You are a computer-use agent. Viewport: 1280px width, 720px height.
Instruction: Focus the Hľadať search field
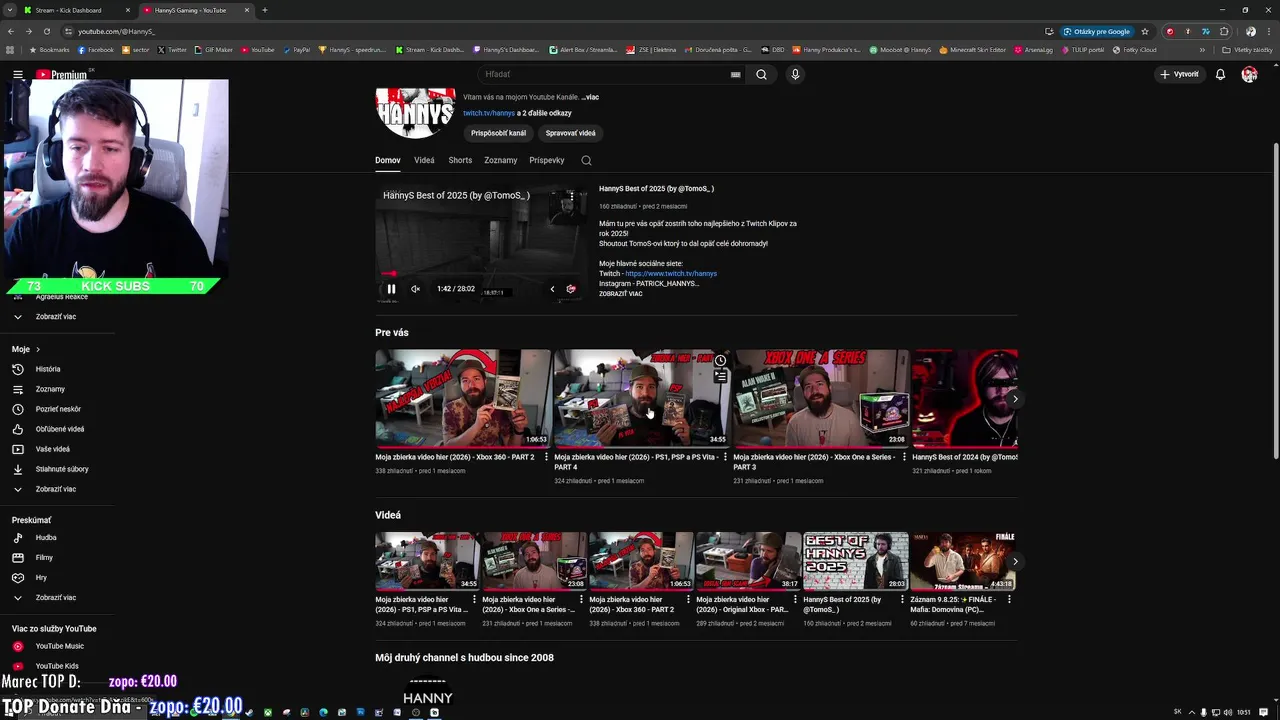point(605,74)
